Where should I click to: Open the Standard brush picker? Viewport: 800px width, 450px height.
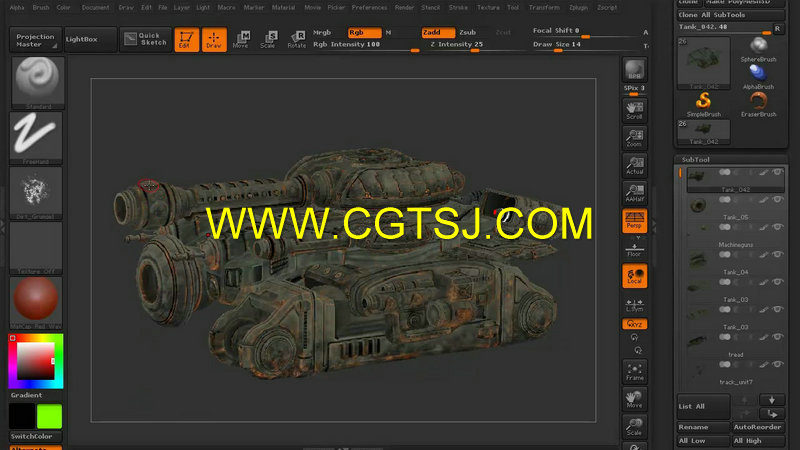37,82
